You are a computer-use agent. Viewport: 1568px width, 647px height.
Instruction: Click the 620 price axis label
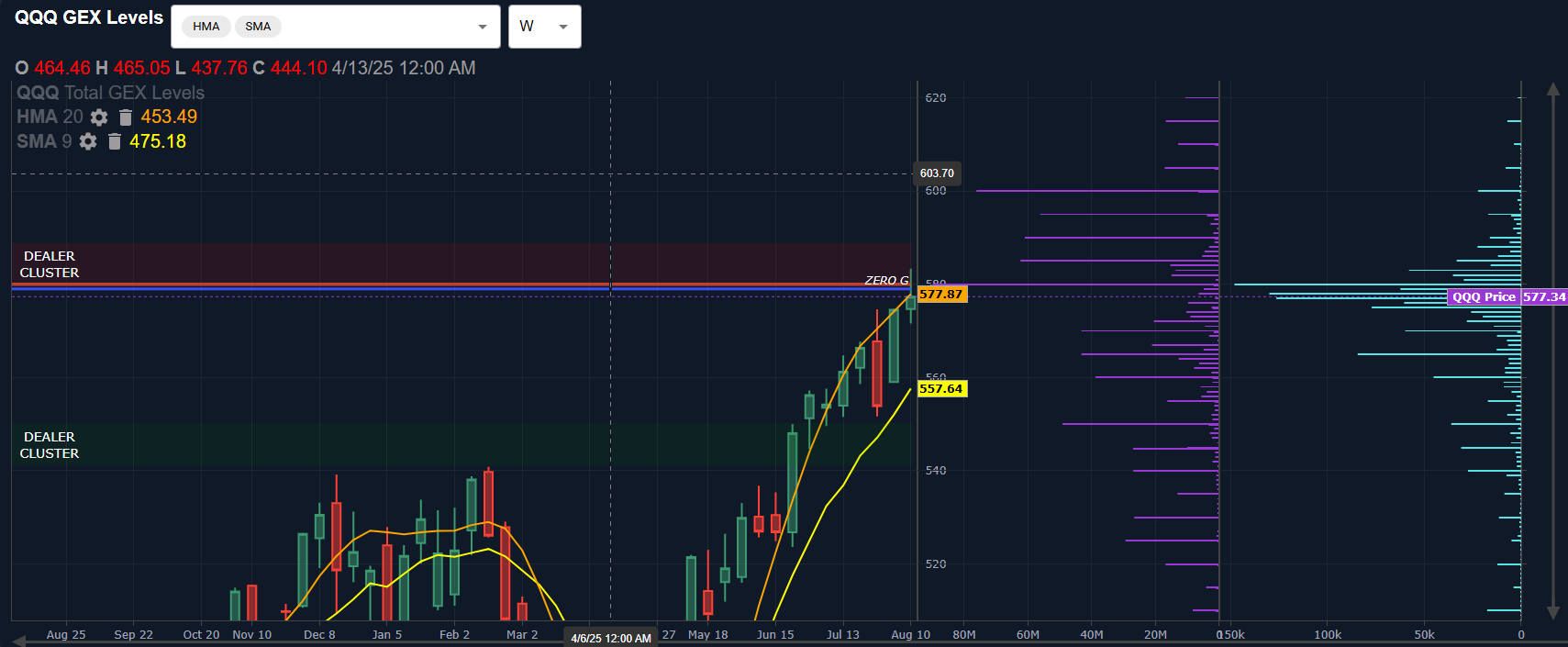(x=936, y=98)
